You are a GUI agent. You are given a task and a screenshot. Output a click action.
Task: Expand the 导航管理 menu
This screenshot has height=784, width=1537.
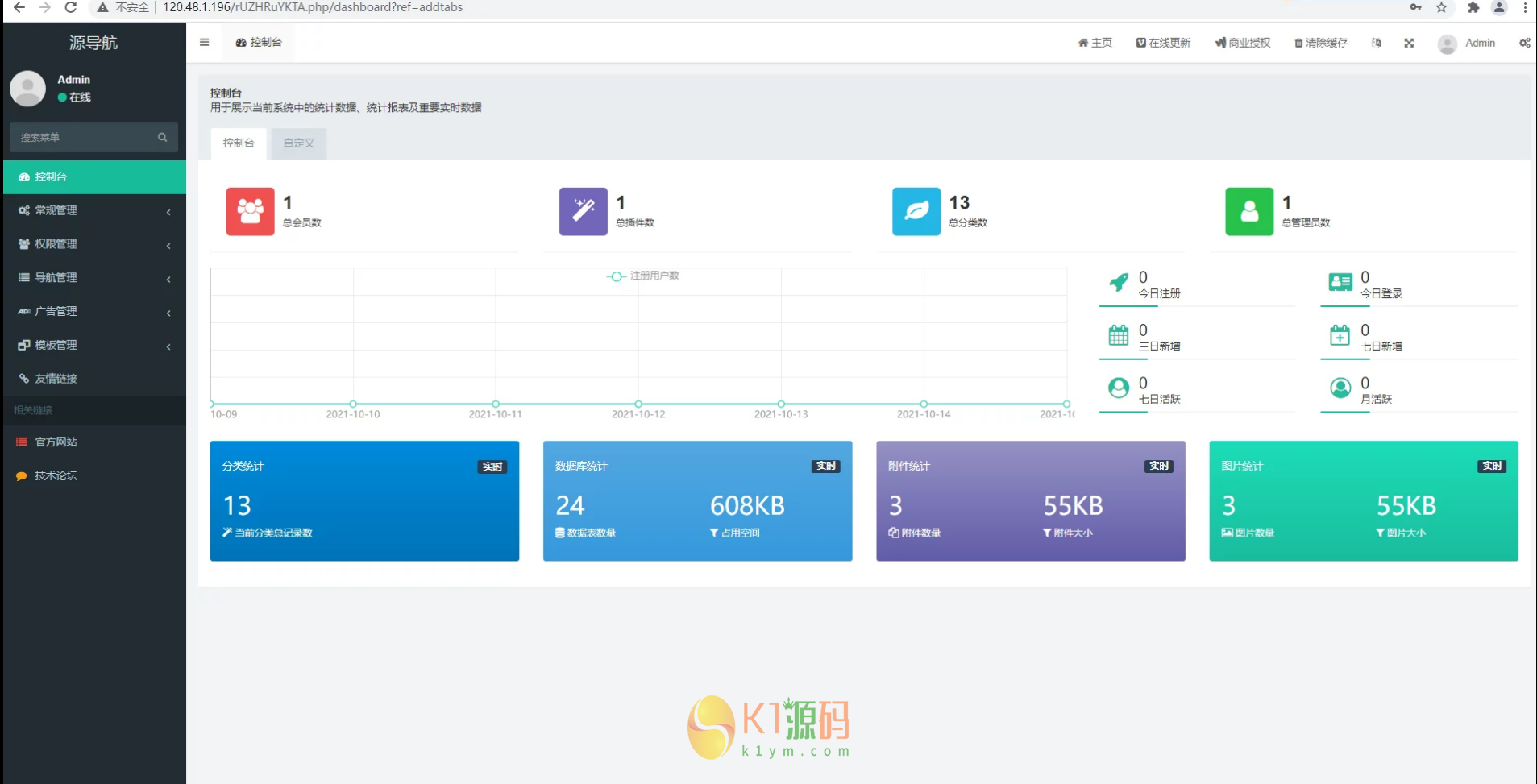[x=93, y=278]
